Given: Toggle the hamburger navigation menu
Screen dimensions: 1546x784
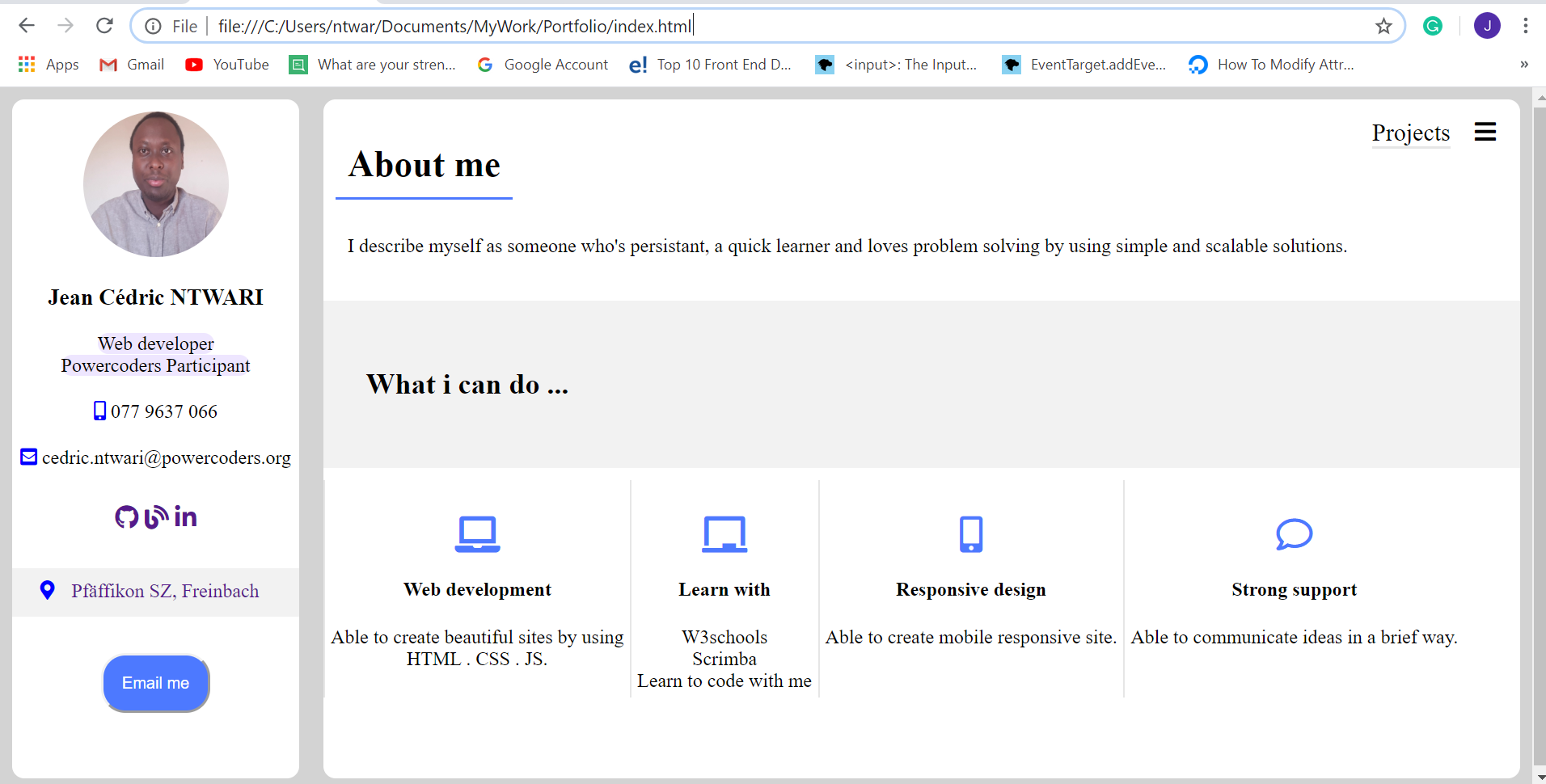Looking at the screenshot, I should coord(1485,132).
